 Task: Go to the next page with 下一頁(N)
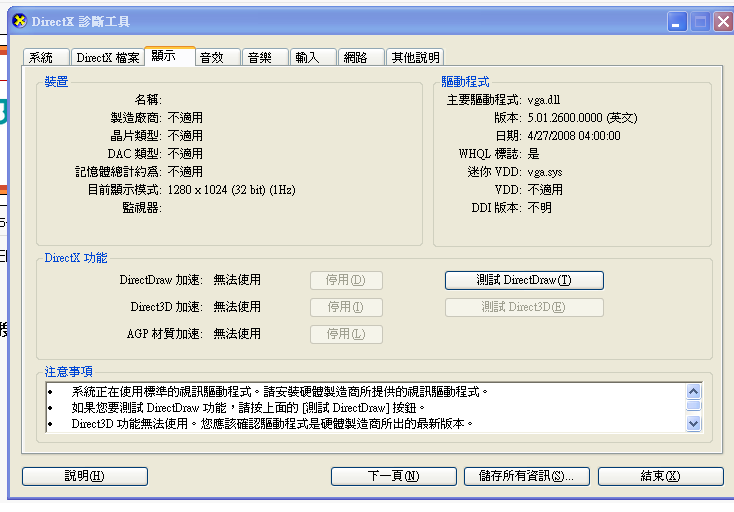click(x=394, y=476)
